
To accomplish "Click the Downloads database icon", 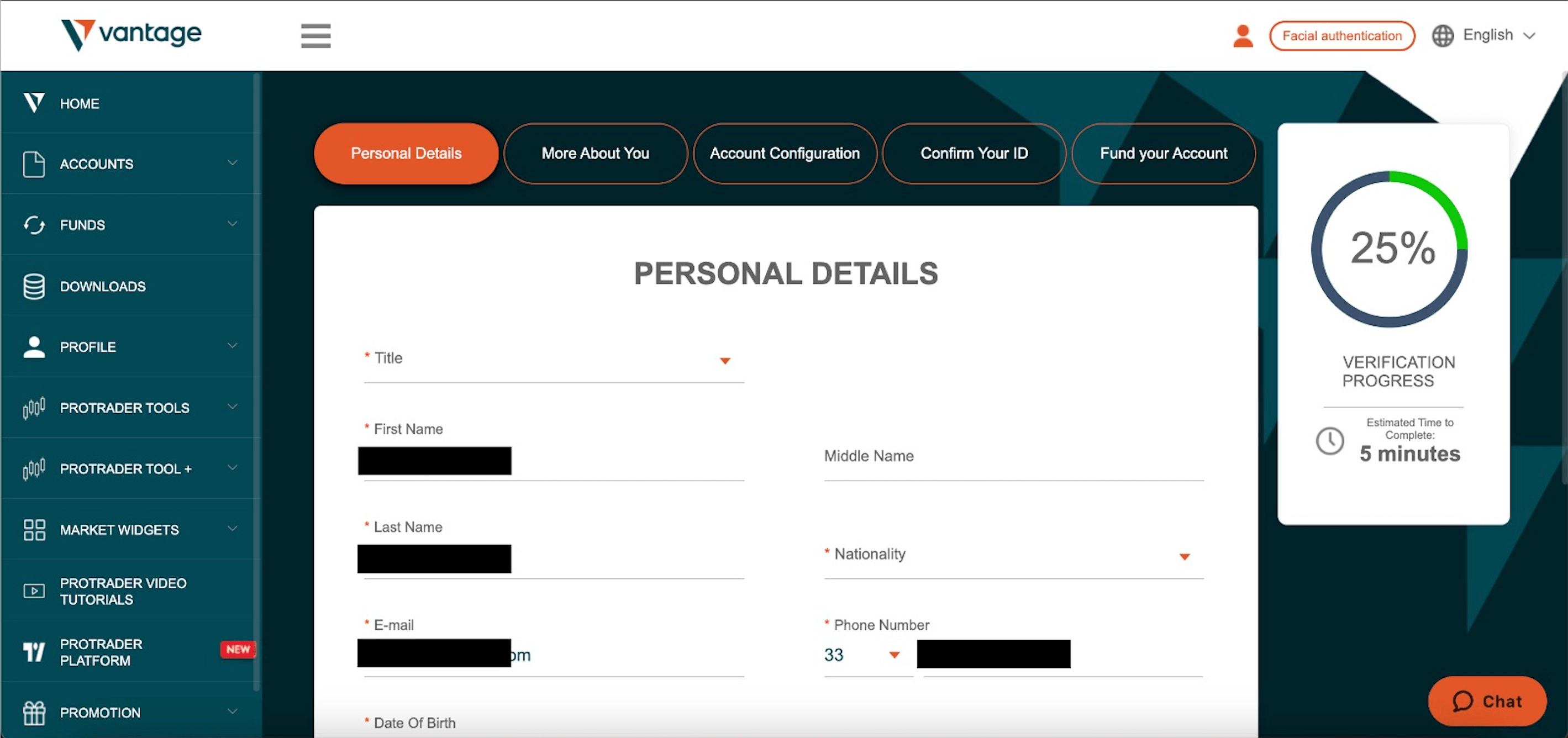I will tap(34, 286).
